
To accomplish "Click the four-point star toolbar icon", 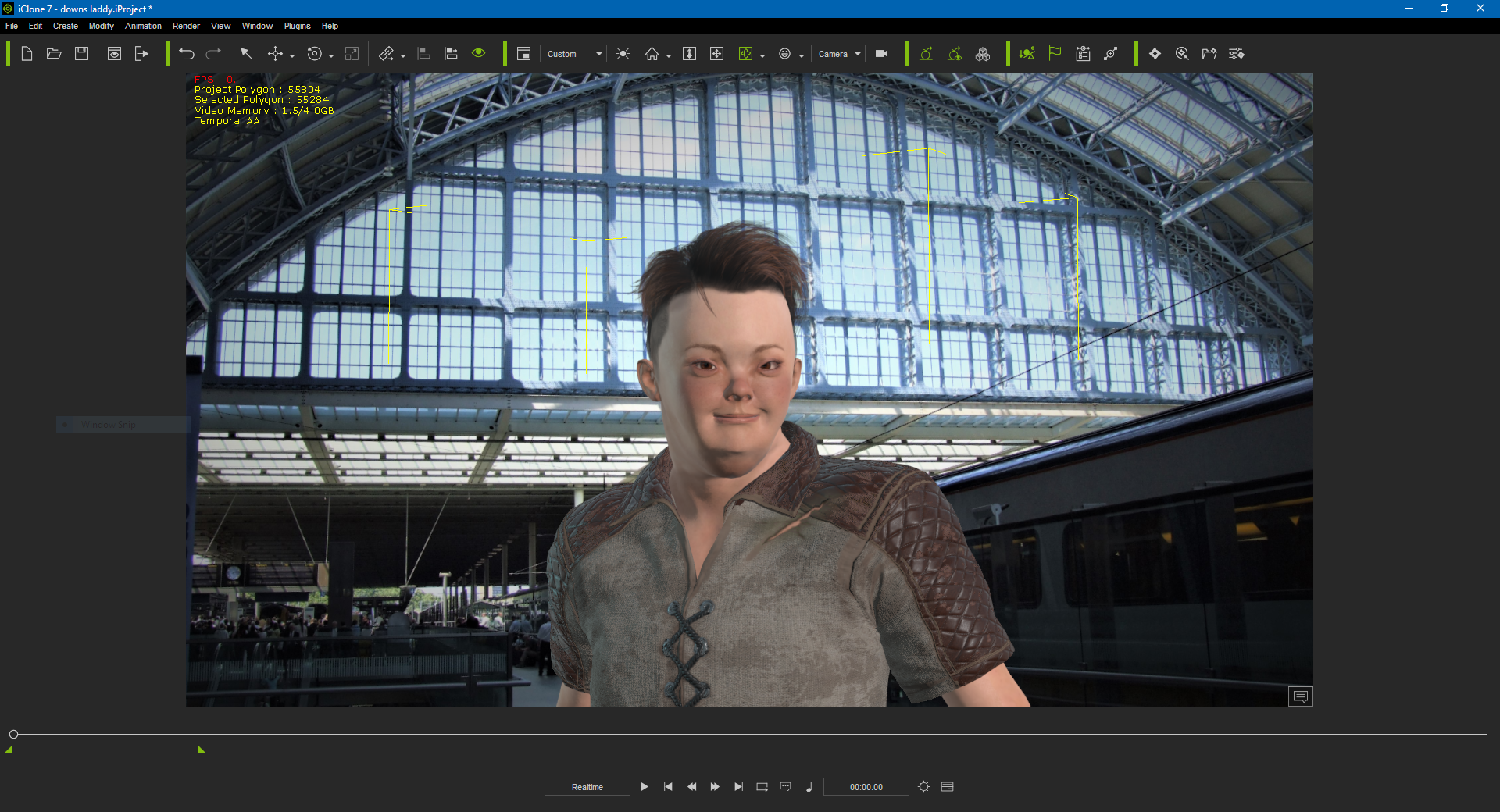I will (1155, 54).
